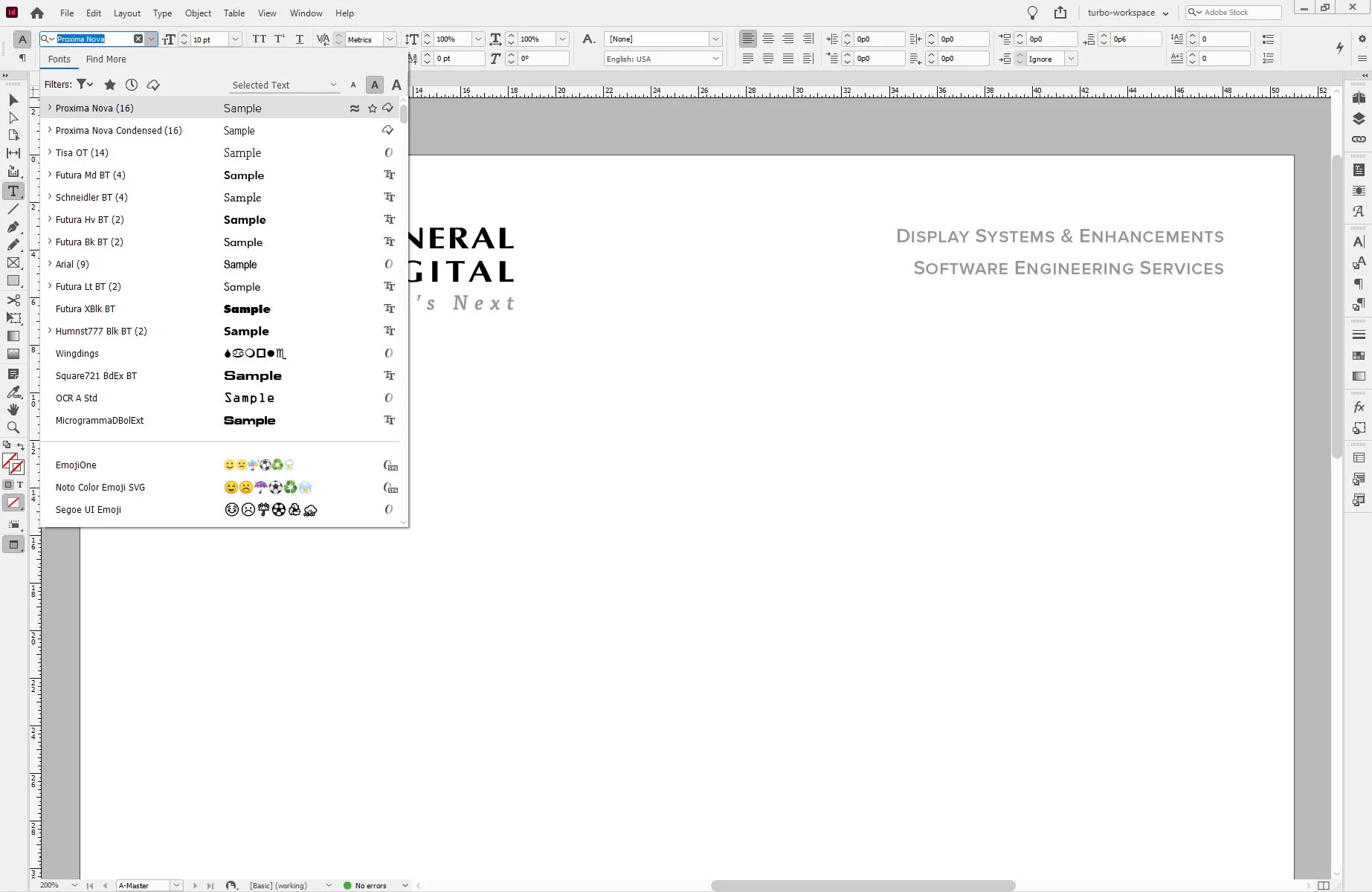Open the Object menu
1372x892 pixels.
[198, 13]
